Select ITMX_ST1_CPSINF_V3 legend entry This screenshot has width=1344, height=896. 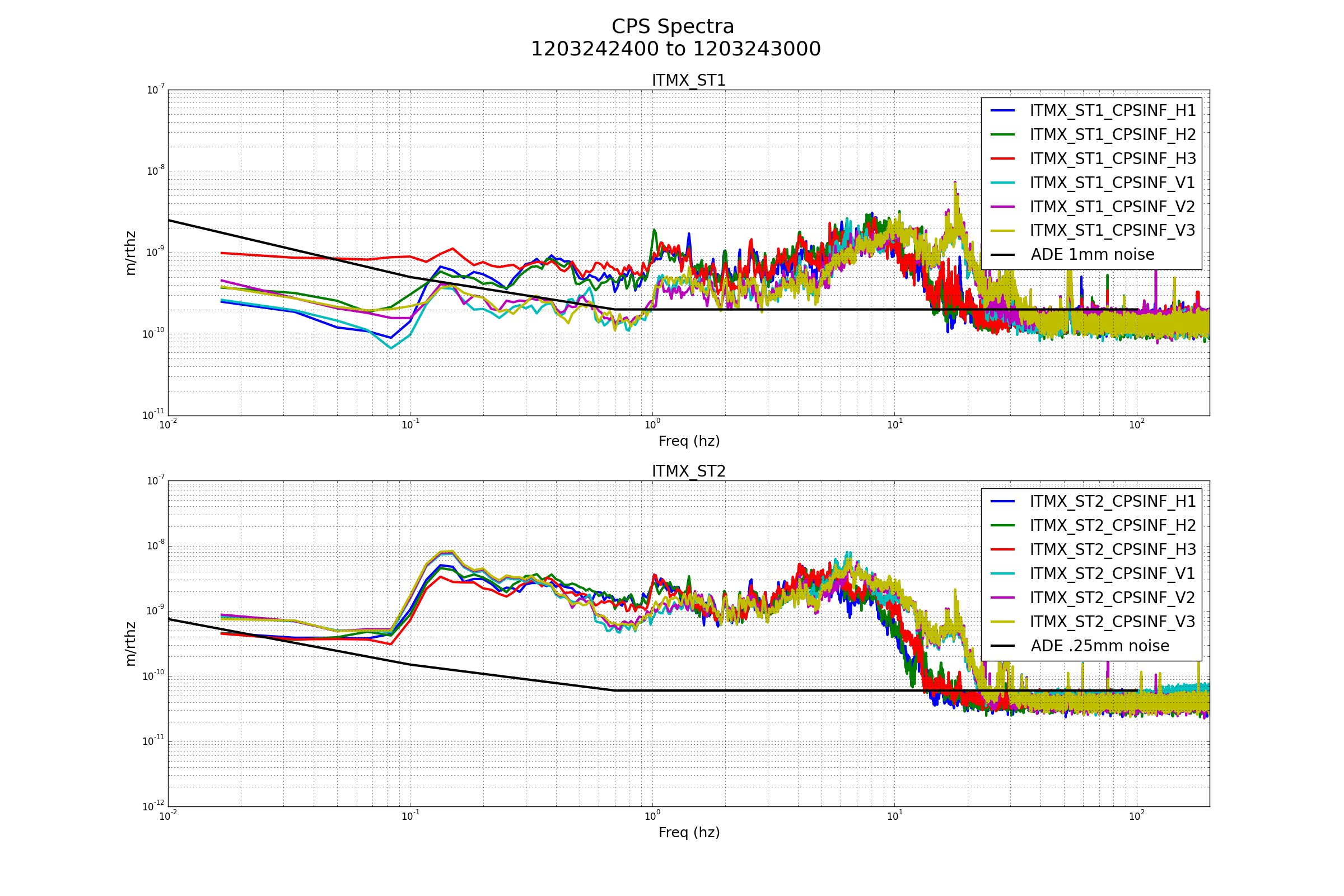(x=1112, y=231)
